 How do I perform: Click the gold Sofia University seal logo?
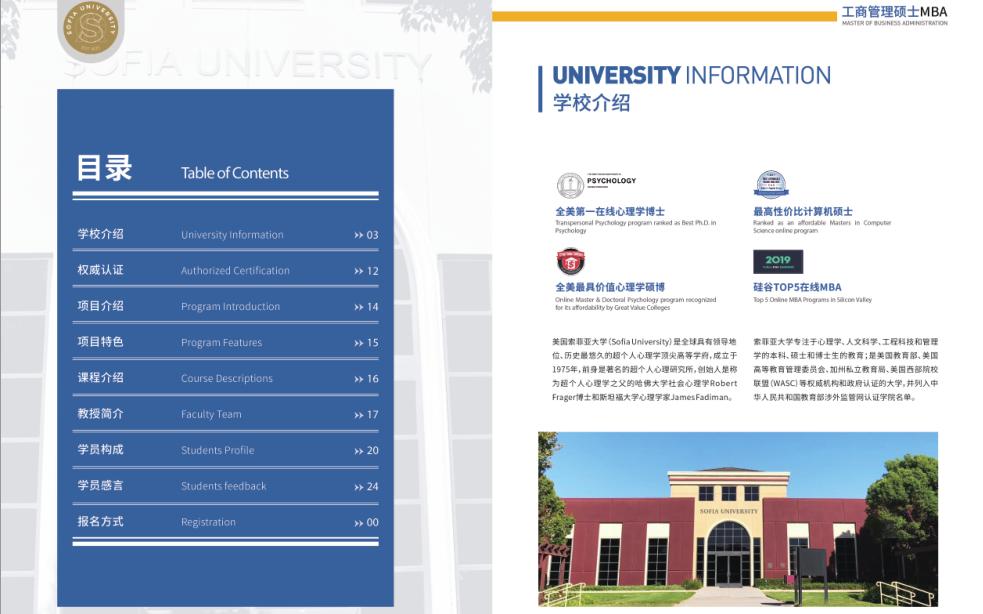pos(91,27)
